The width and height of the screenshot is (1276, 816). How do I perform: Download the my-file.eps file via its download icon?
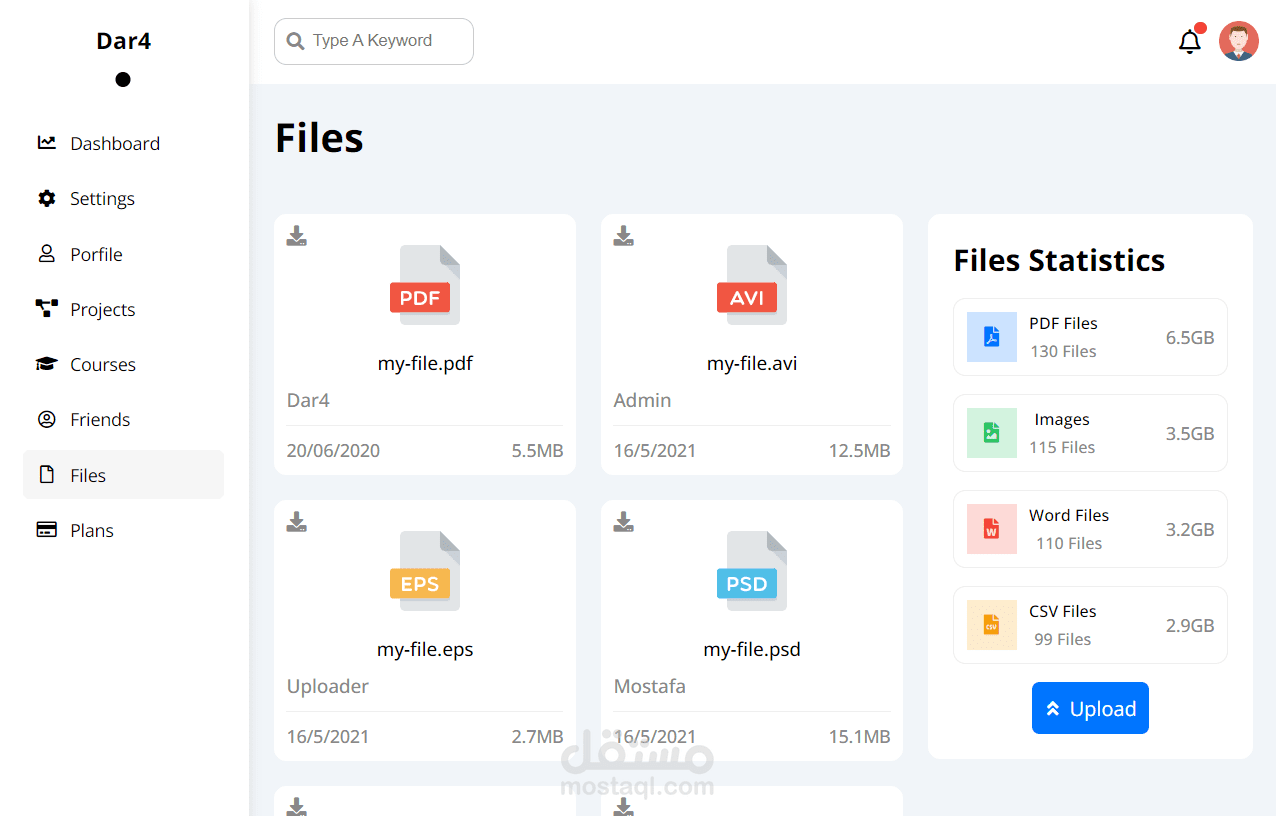[297, 522]
